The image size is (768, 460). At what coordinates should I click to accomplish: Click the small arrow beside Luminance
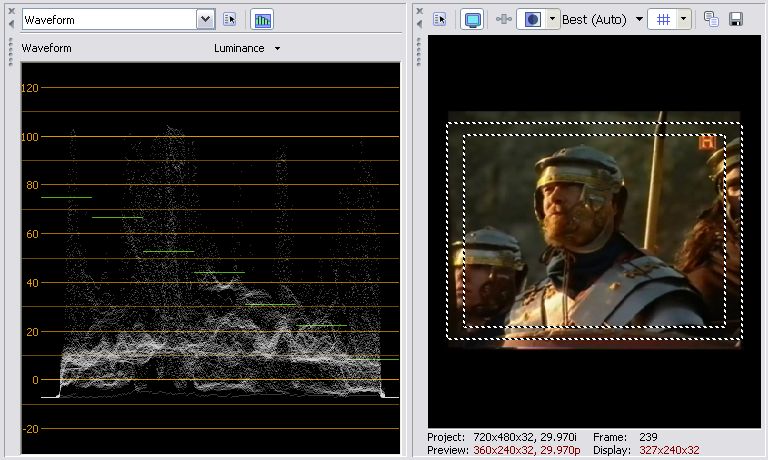tap(277, 48)
